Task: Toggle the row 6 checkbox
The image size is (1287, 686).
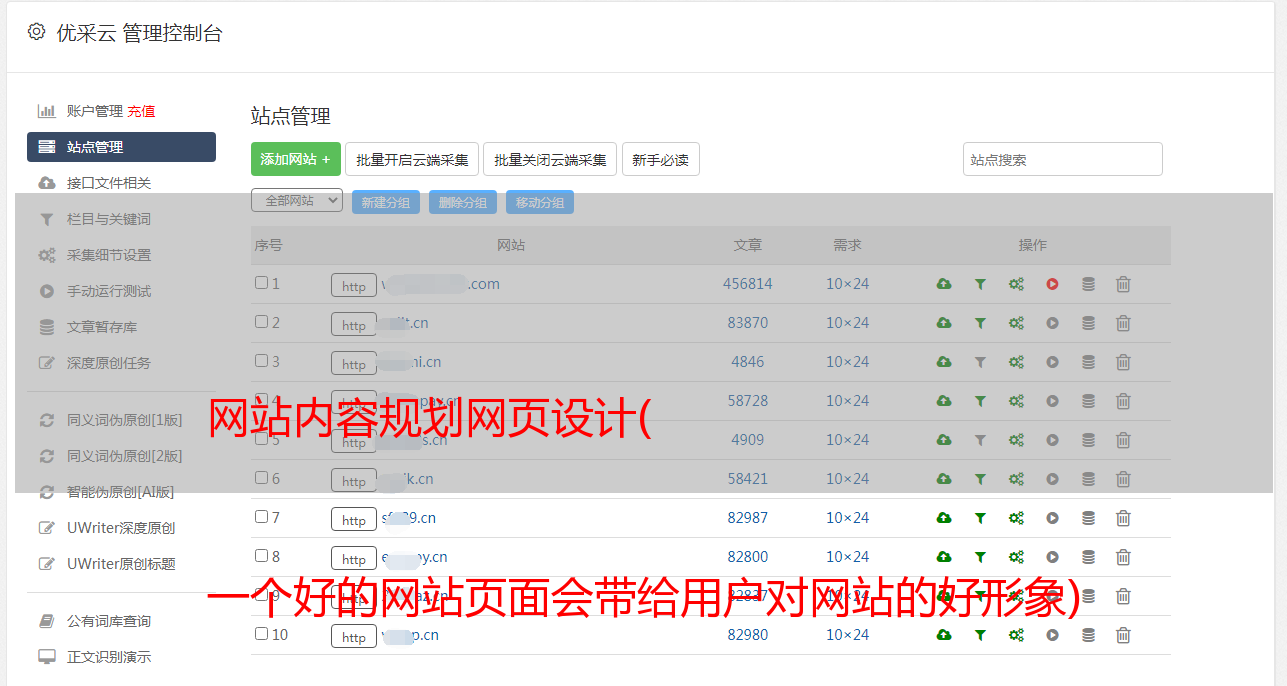Action: click(261, 478)
